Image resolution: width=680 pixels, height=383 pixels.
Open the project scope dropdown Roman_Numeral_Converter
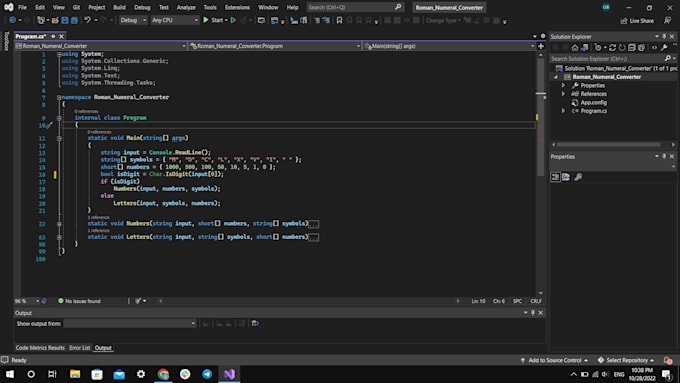click(x=101, y=46)
